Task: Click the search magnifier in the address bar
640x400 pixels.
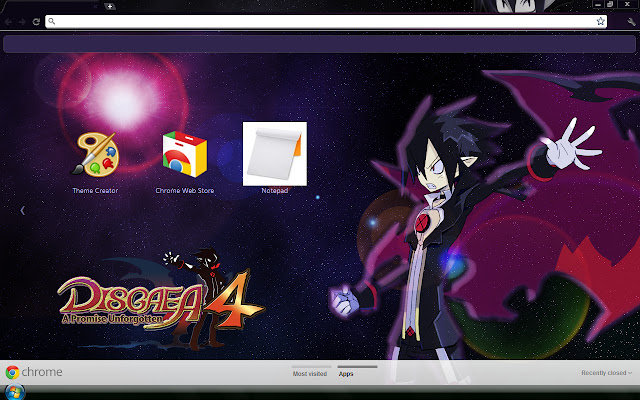Action: pos(52,21)
